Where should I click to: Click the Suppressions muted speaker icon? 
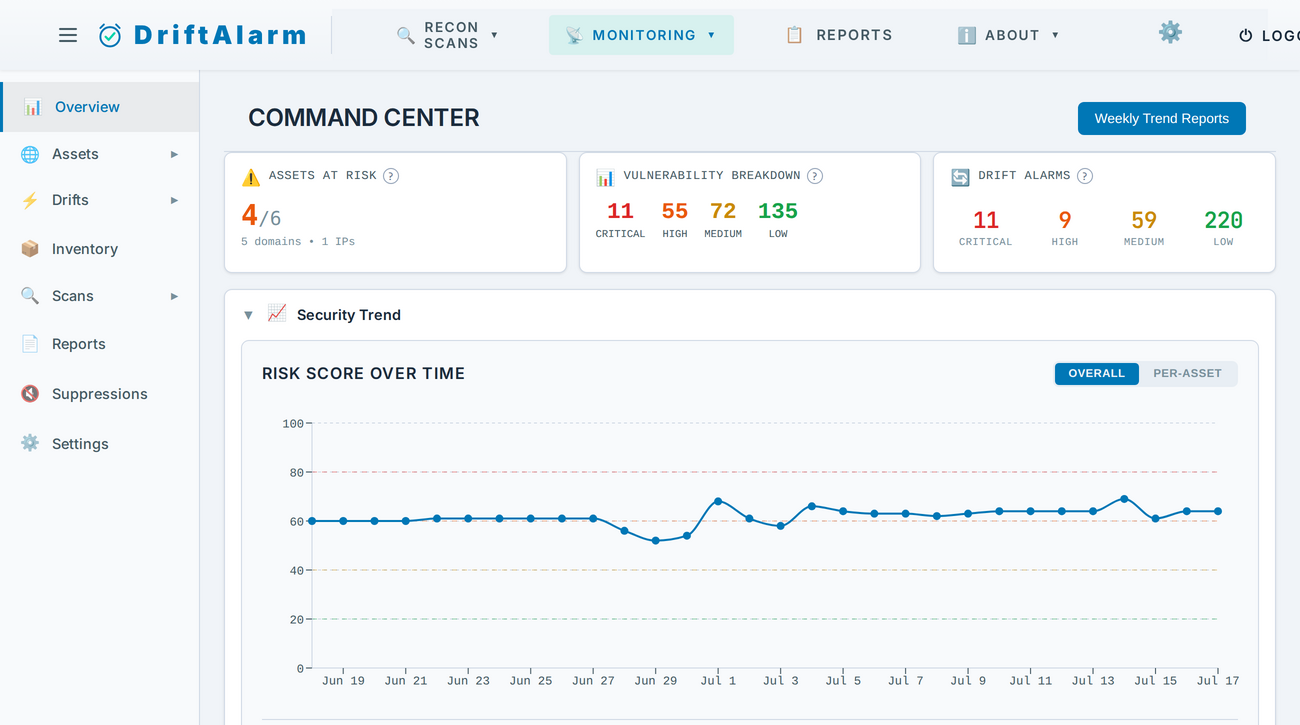tap(31, 394)
